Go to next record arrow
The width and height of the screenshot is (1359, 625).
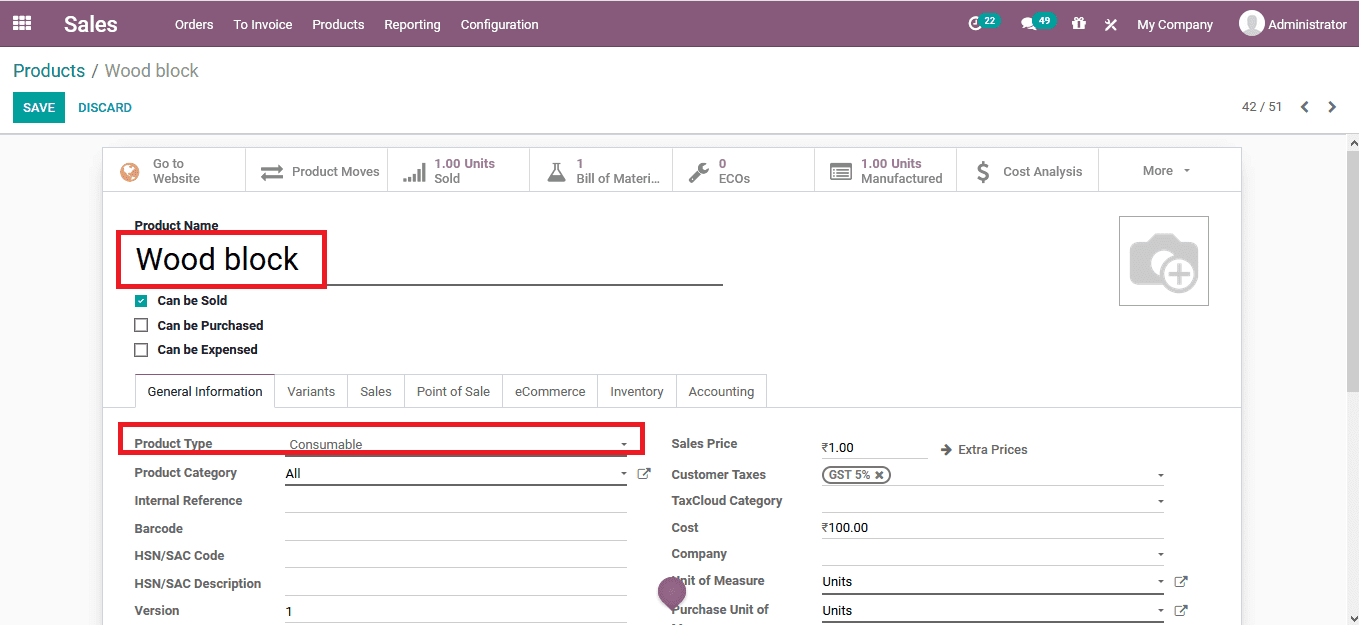click(x=1332, y=107)
